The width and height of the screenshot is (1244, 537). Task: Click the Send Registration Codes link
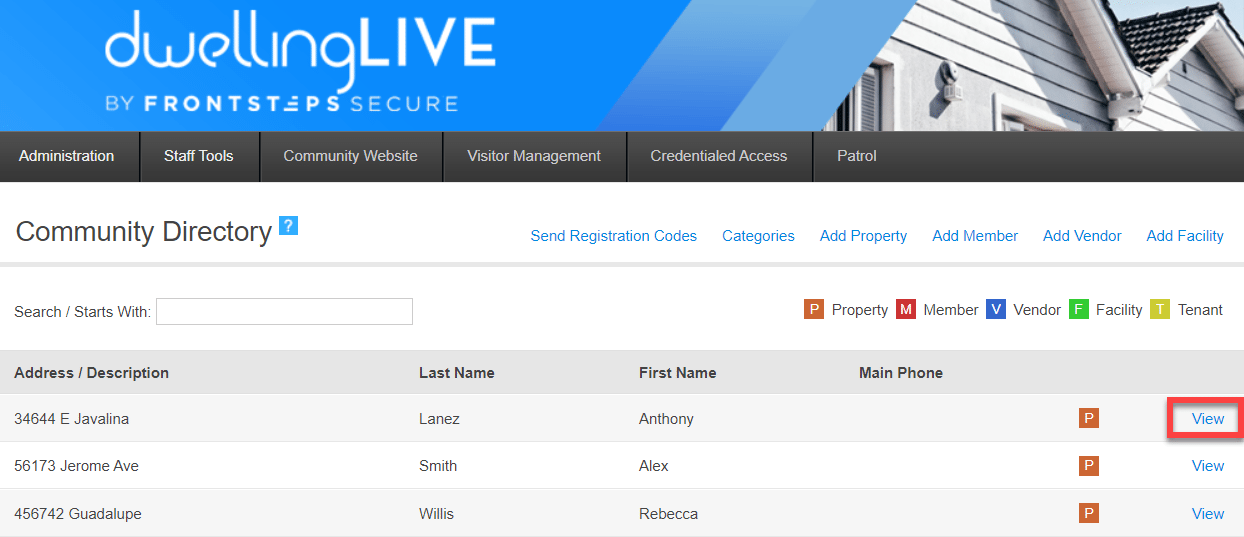pyautogui.click(x=614, y=236)
